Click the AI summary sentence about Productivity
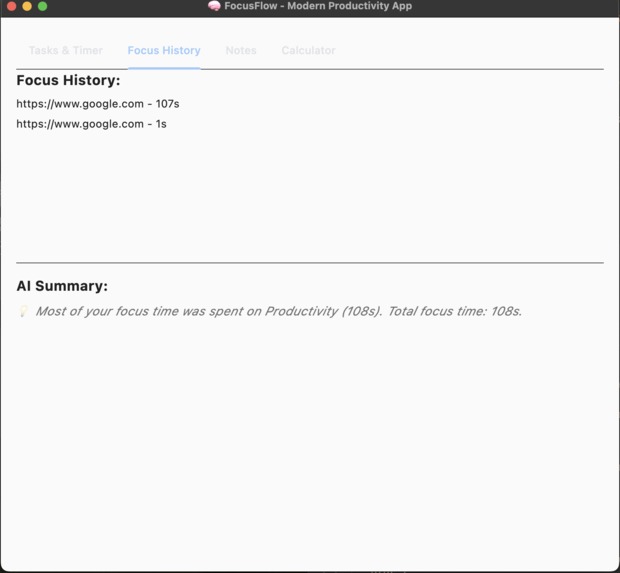 coord(278,311)
